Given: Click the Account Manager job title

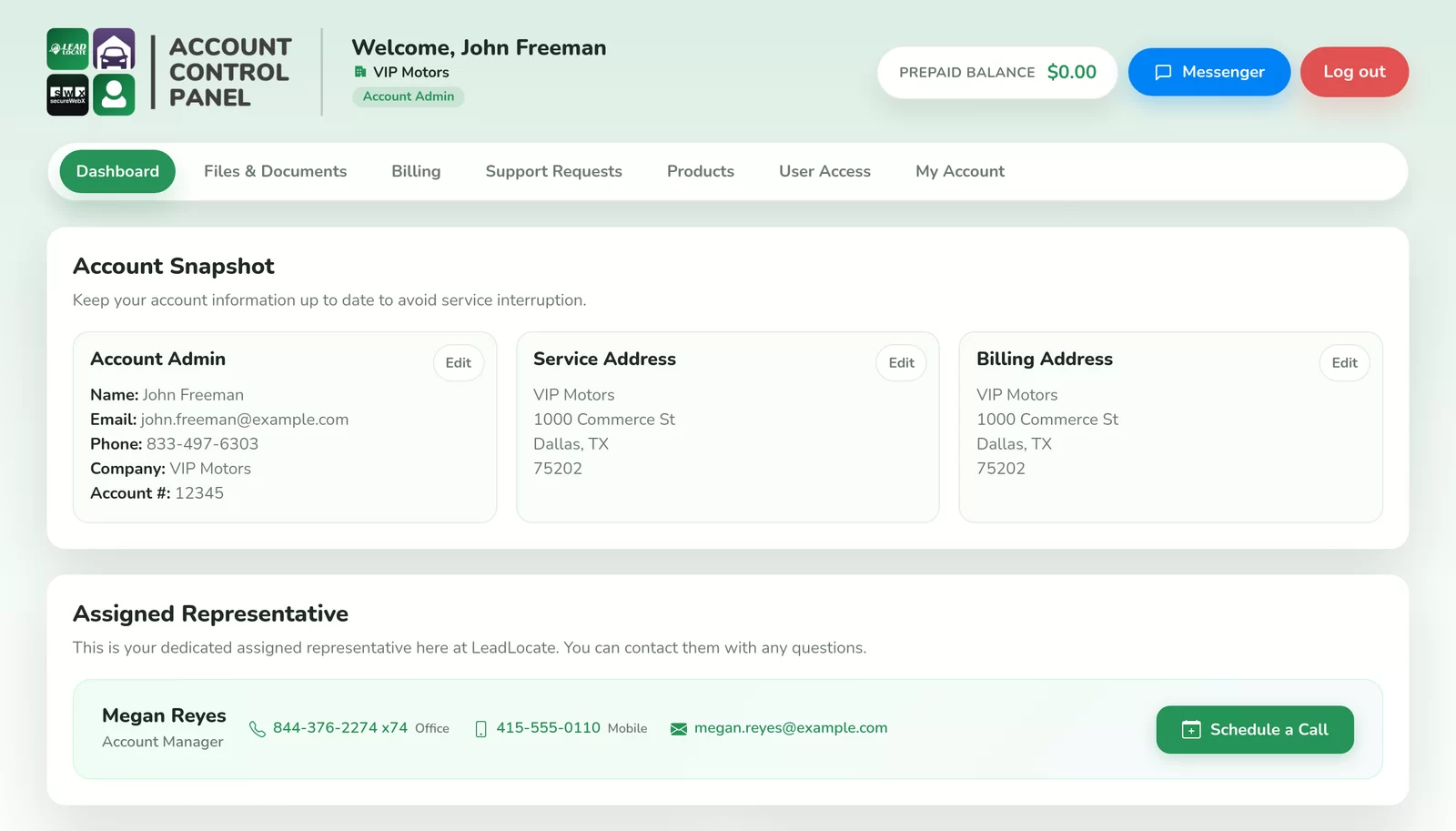Looking at the screenshot, I should [x=163, y=742].
